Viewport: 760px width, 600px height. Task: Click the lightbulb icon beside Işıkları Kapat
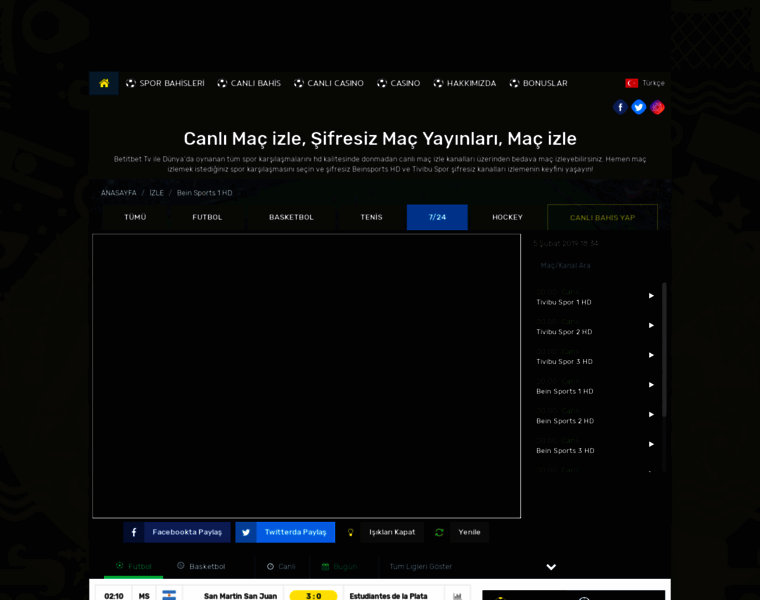tap(350, 532)
